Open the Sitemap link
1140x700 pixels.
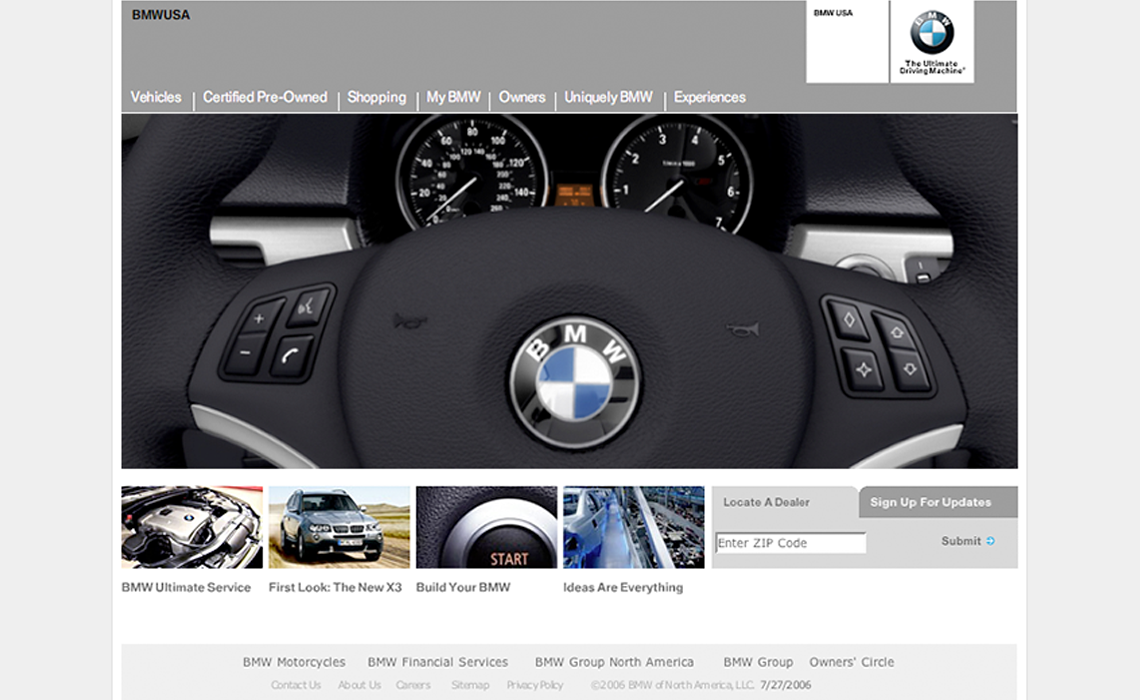pos(470,685)
